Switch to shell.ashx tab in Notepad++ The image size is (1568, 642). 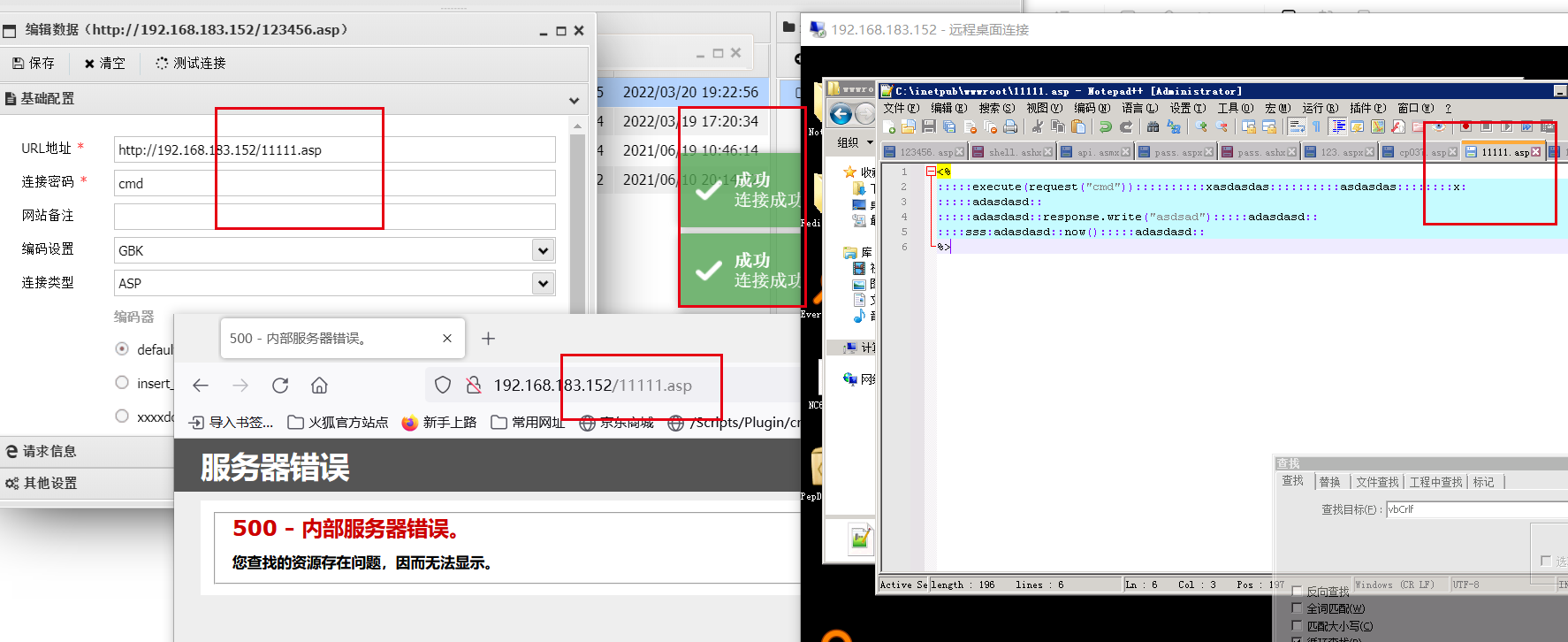[1011, 152]
